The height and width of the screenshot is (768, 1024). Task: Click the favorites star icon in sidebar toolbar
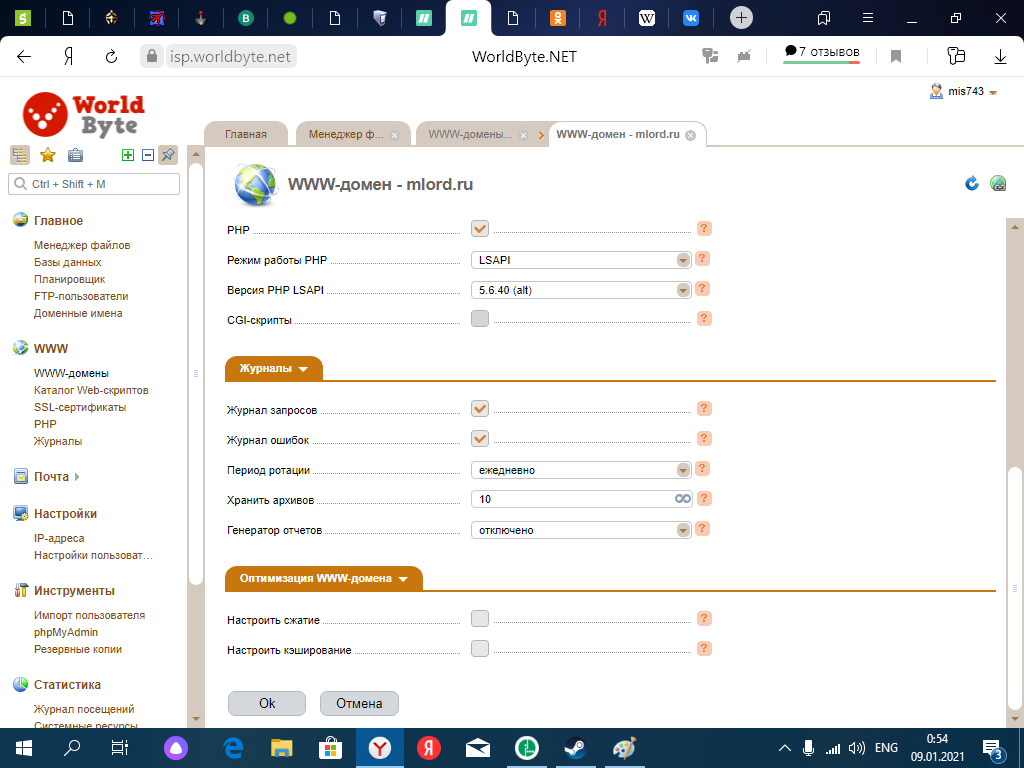(47, 155)
